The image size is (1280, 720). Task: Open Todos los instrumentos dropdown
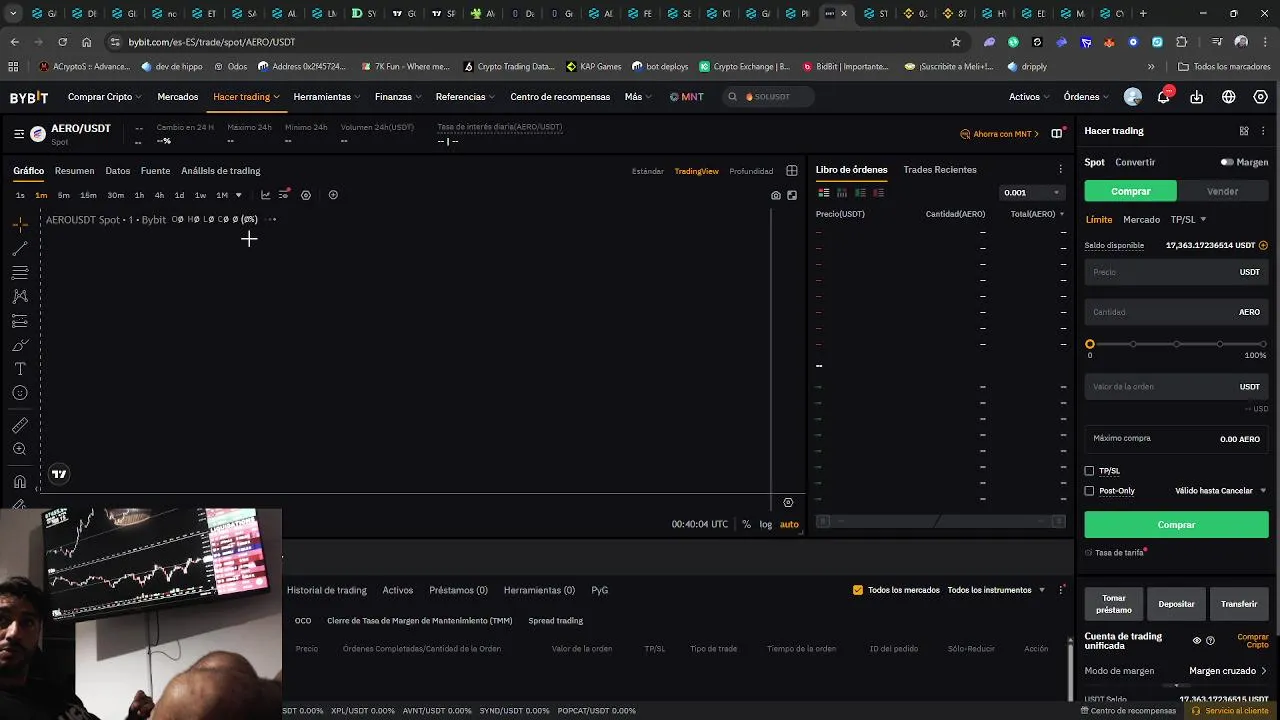tap(996, 590)
